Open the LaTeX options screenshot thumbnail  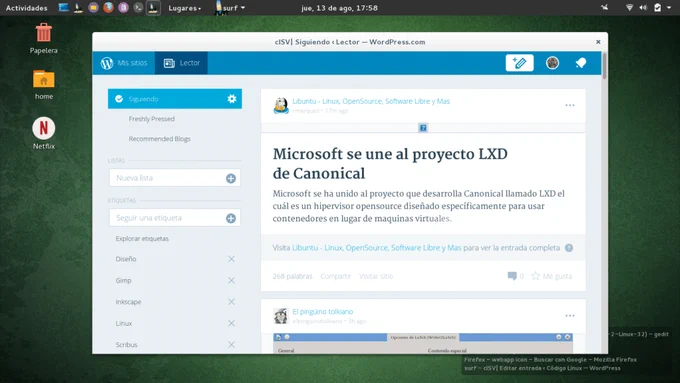(x=423, y=343)
